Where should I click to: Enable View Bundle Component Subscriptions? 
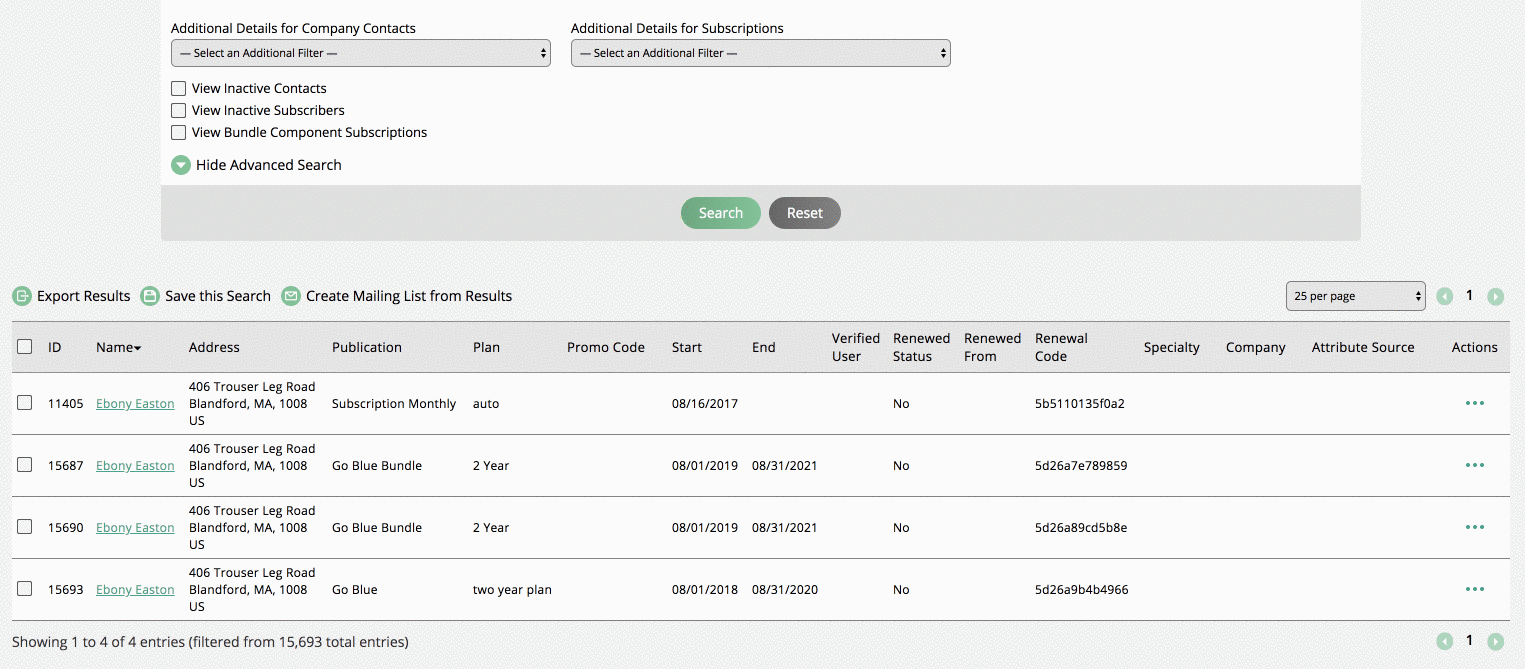[178, 132]
